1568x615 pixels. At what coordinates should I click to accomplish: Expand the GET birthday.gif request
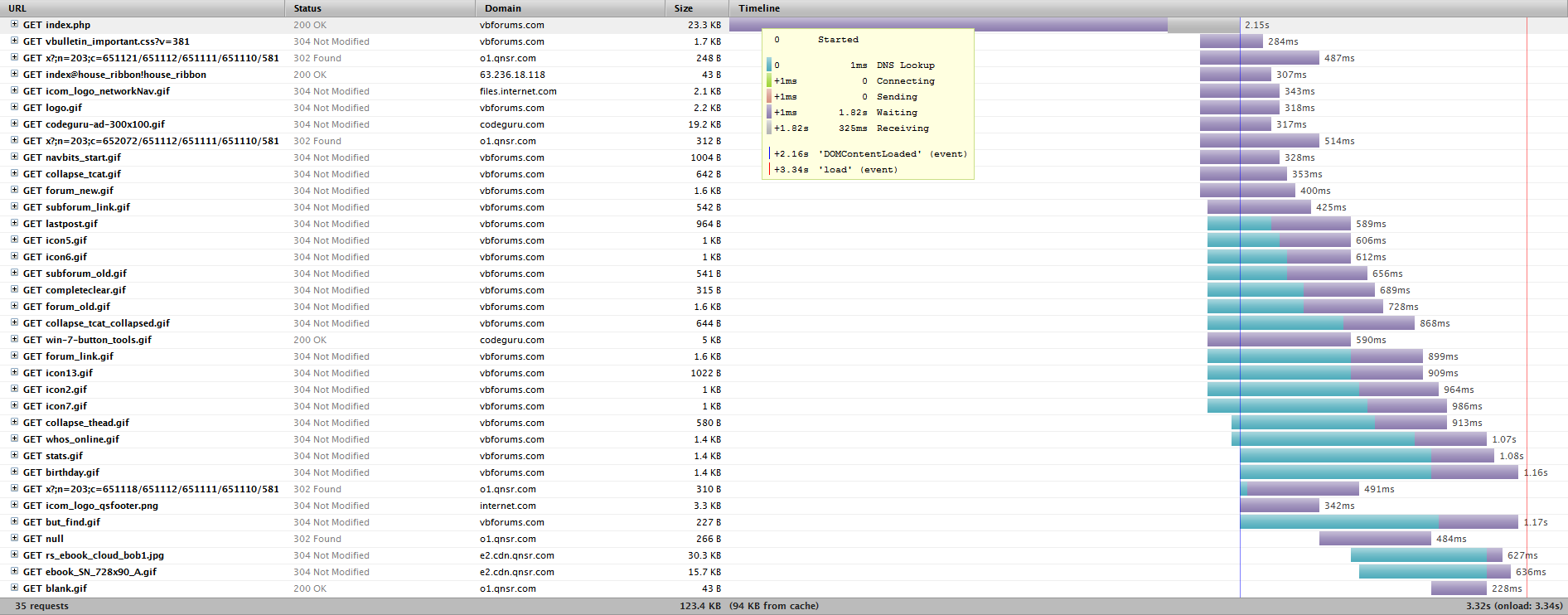[14, 472]
